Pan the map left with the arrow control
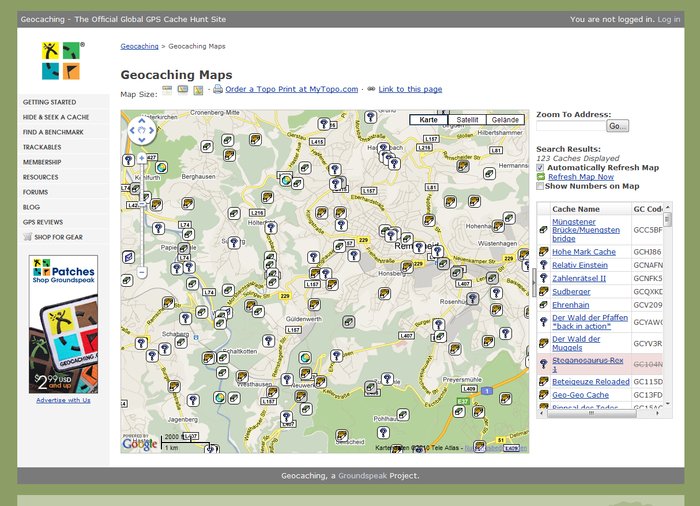 132,130
